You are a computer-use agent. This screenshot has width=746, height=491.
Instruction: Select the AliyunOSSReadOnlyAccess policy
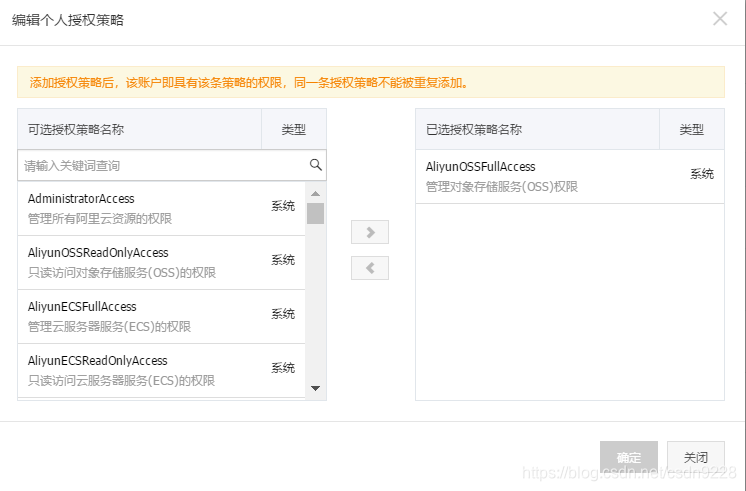(161, 263)
